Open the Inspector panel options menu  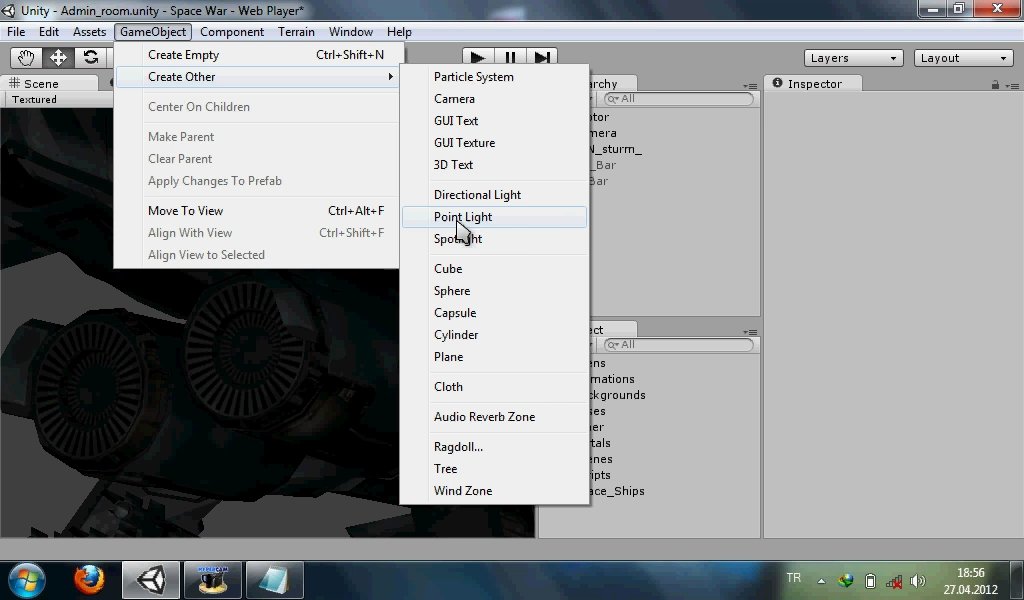pyautogui.click(x=1012, y=86)
